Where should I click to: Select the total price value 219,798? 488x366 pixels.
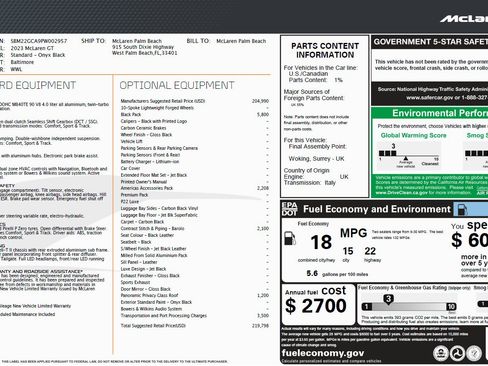tap(260, 326)
